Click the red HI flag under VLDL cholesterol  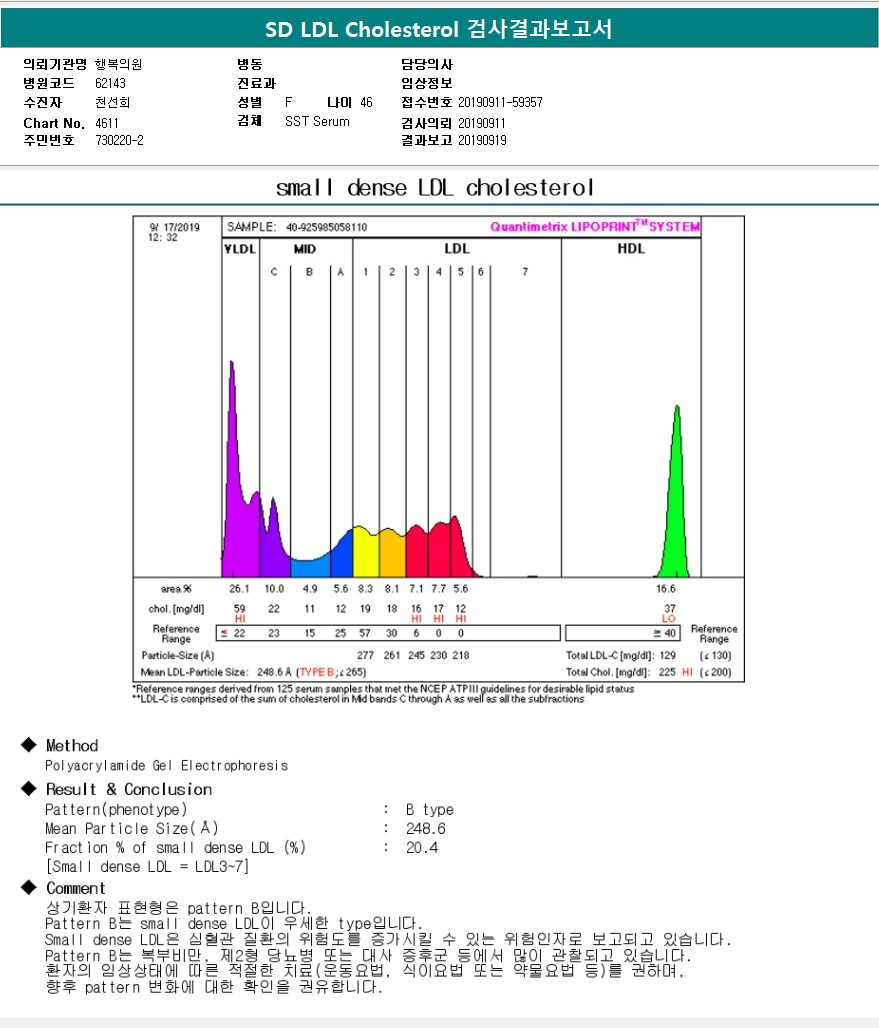239,619
